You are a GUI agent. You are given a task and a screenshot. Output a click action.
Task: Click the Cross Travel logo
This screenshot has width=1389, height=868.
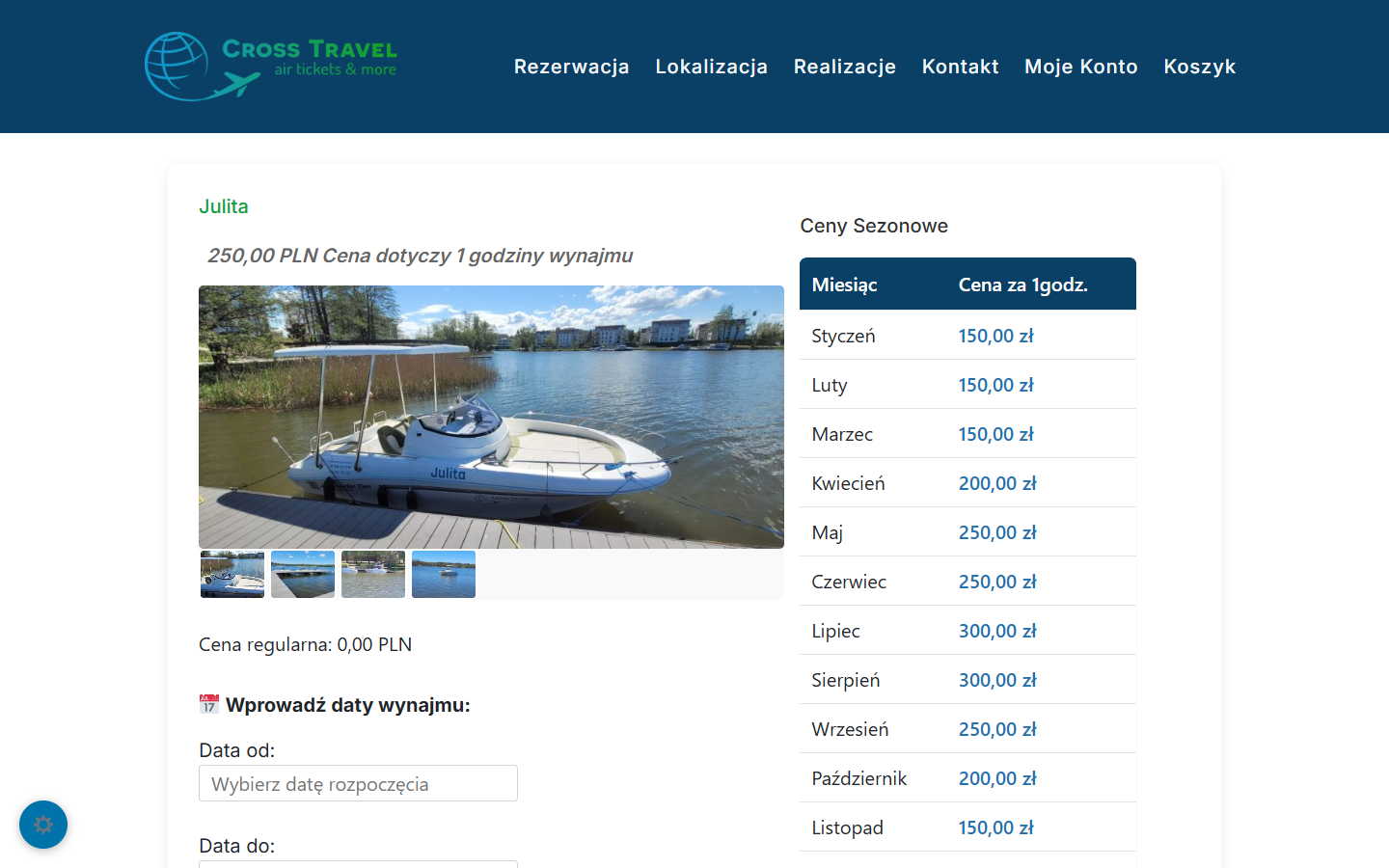(271, 66)
